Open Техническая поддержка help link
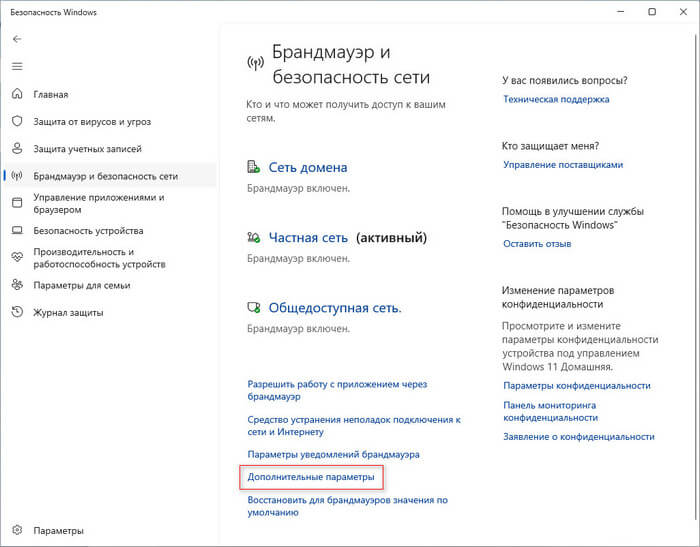 point(556,99)
